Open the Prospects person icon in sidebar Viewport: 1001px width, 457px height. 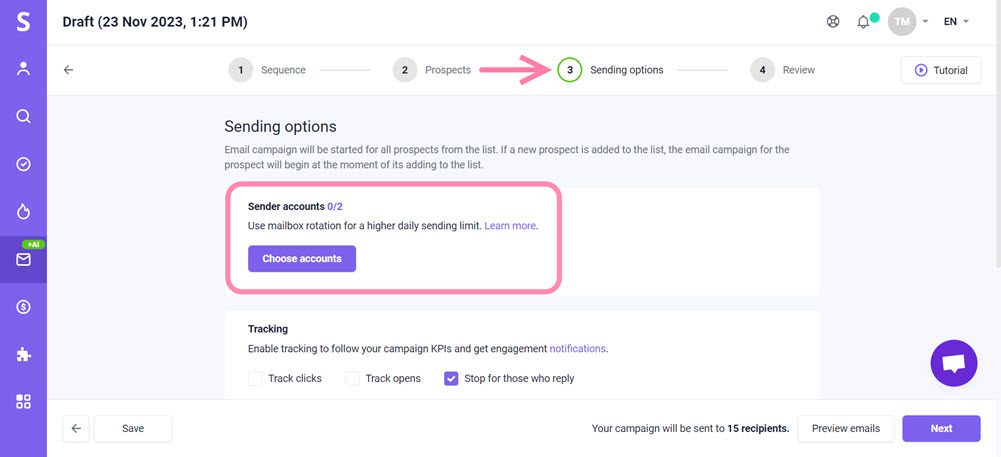click(23, 68)
